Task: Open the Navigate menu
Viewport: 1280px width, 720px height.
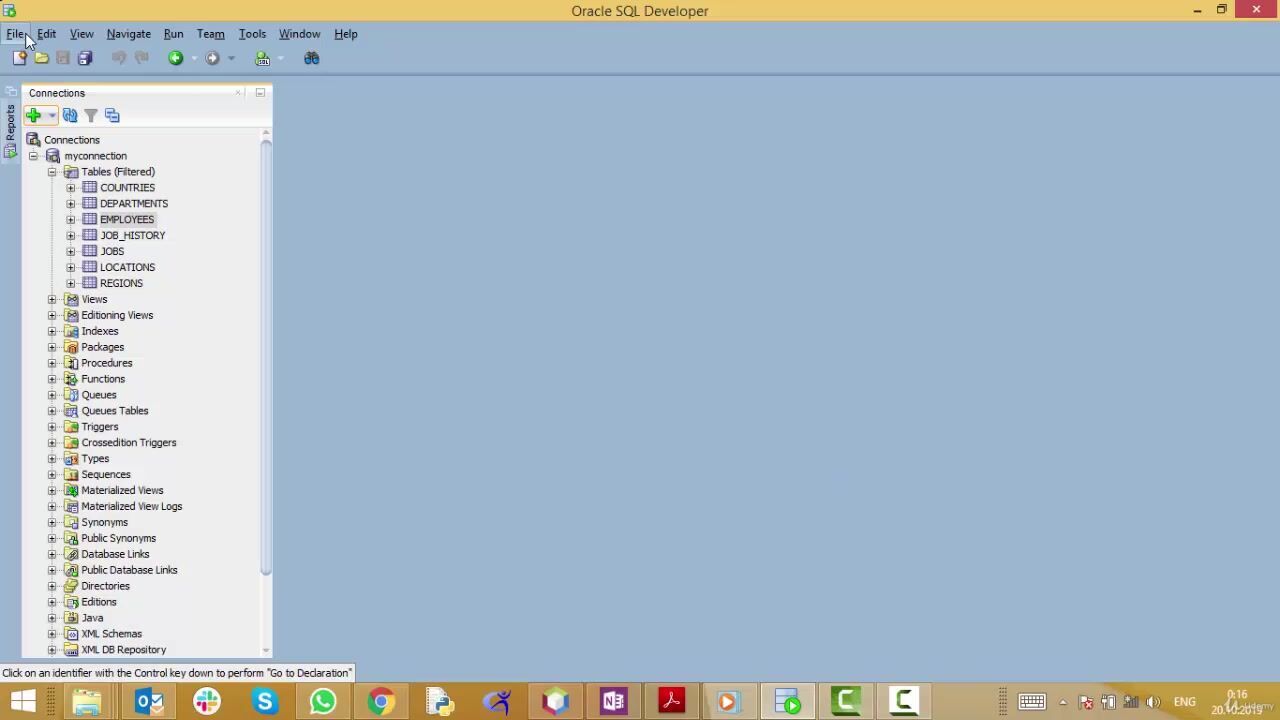Action: [129, 34]
